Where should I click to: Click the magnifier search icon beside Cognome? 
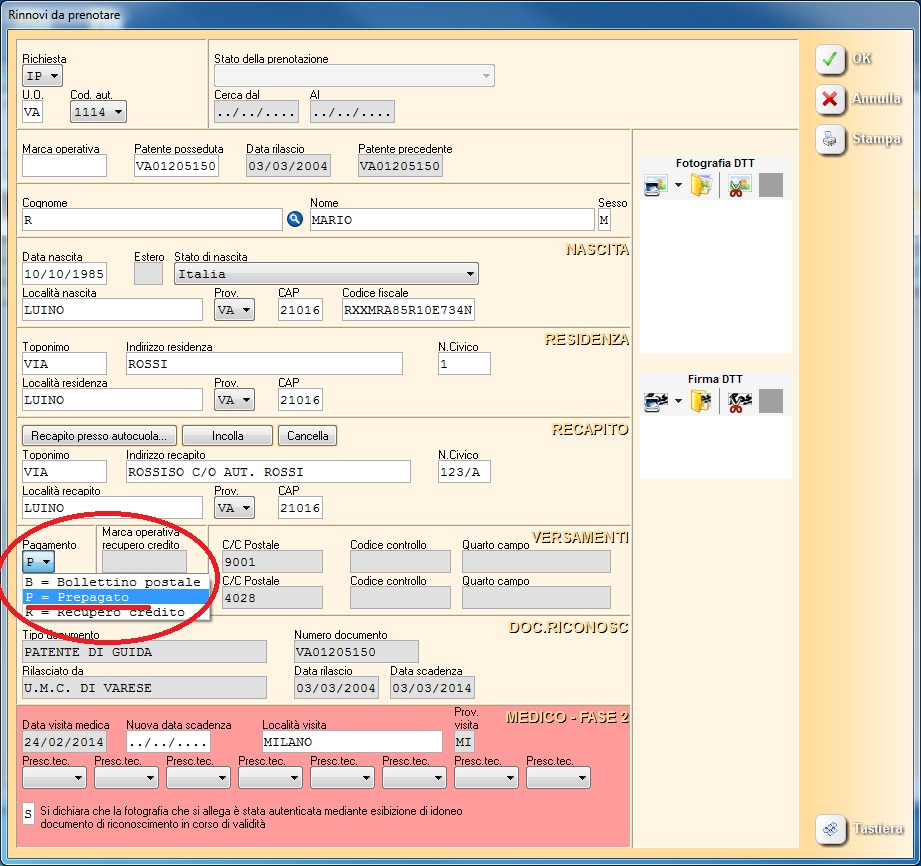pos(295,220)
